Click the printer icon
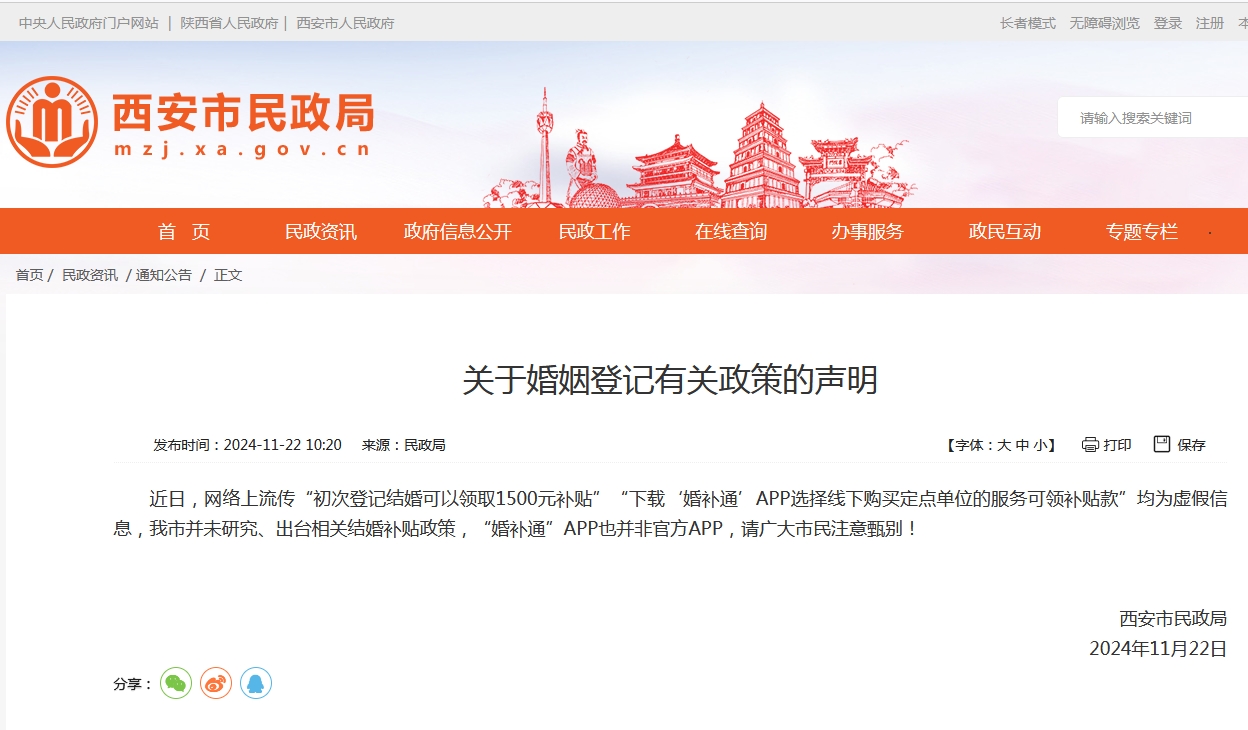 pyautogui.click(x=1090, y=445)
